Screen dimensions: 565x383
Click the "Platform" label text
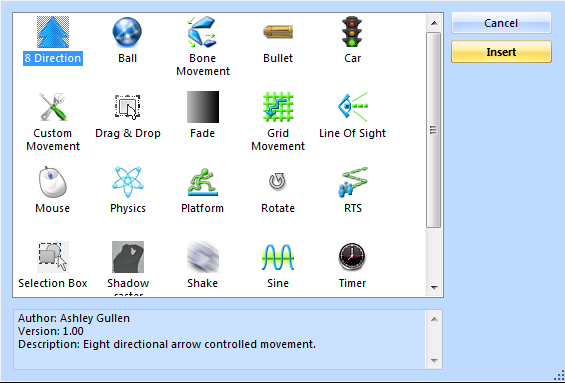coord(203,208)
